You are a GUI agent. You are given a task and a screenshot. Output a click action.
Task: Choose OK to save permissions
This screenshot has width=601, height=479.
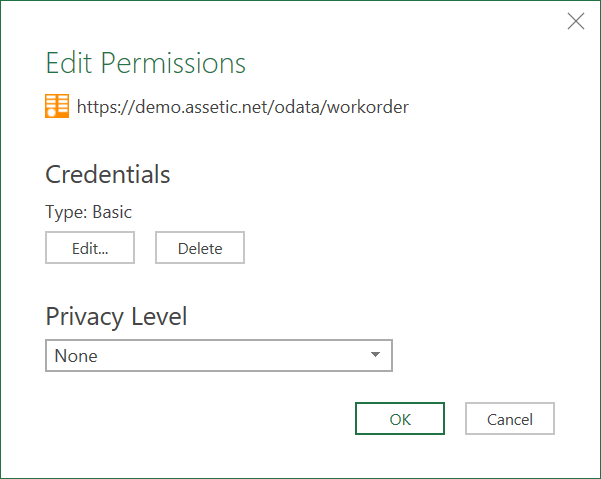400,418
